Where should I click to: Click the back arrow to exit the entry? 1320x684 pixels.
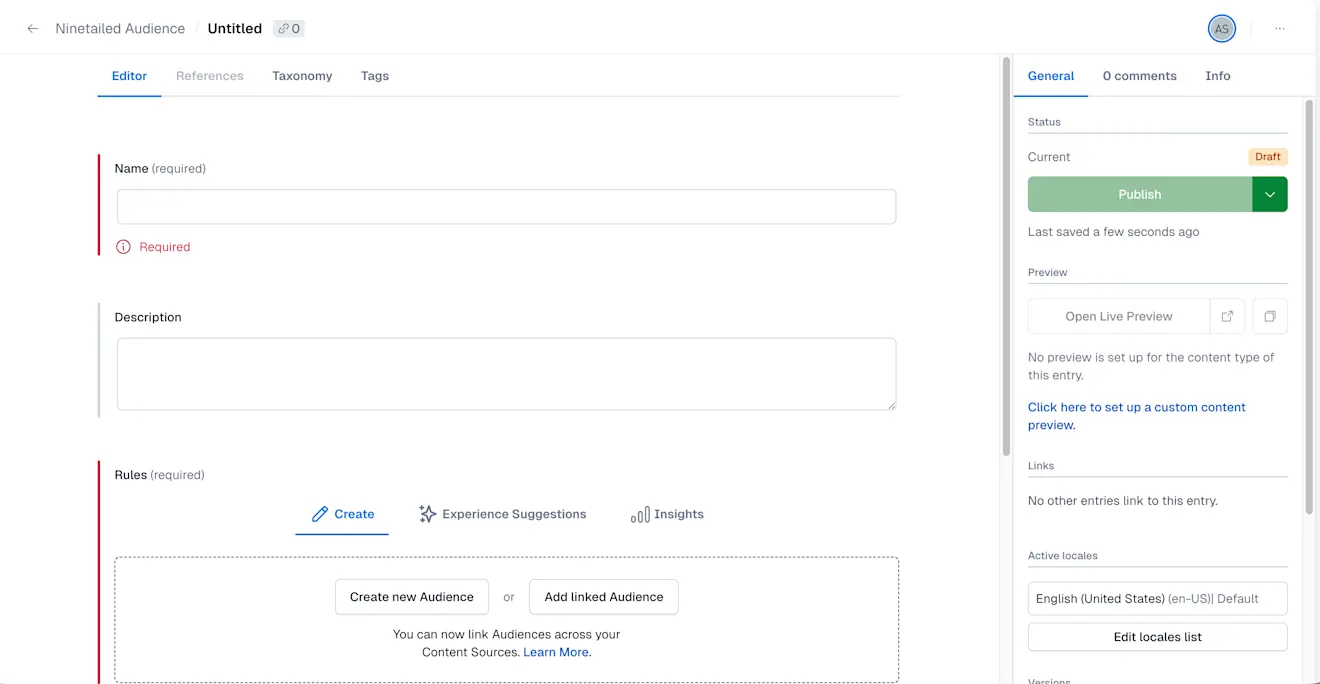click(x=32, y=28)
